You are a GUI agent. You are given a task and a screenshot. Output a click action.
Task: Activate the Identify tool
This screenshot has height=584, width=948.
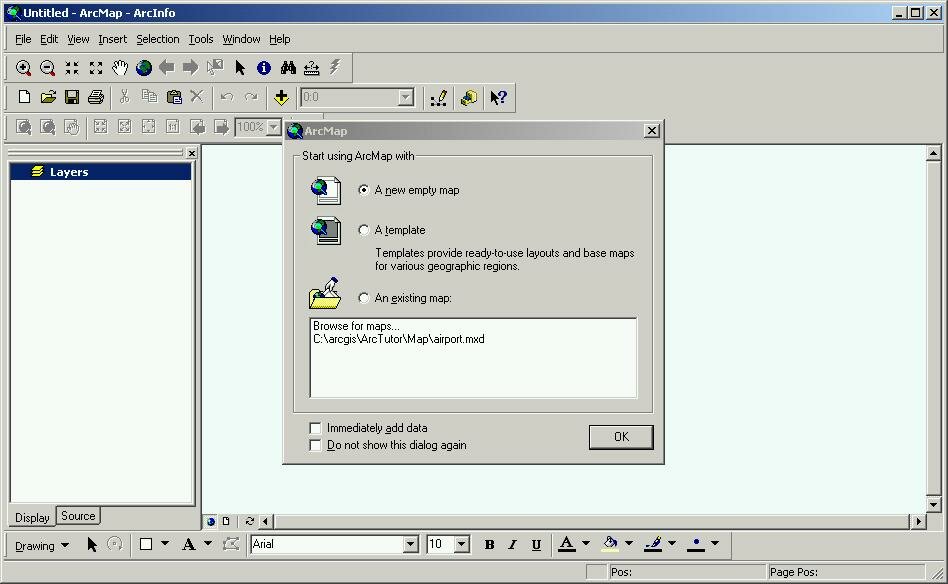pyautogui.click(x=264, y=68)
